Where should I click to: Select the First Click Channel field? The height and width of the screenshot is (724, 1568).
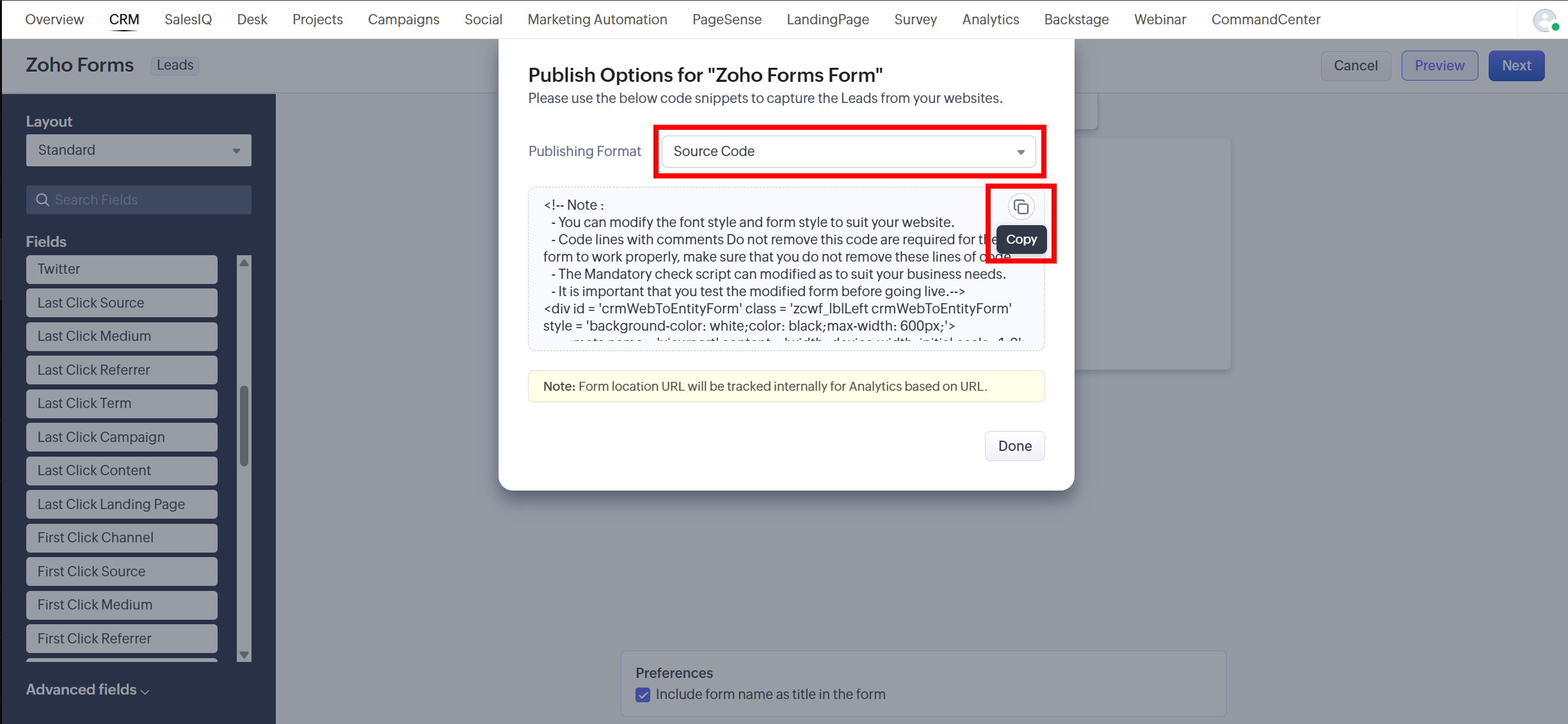point(122,538)
